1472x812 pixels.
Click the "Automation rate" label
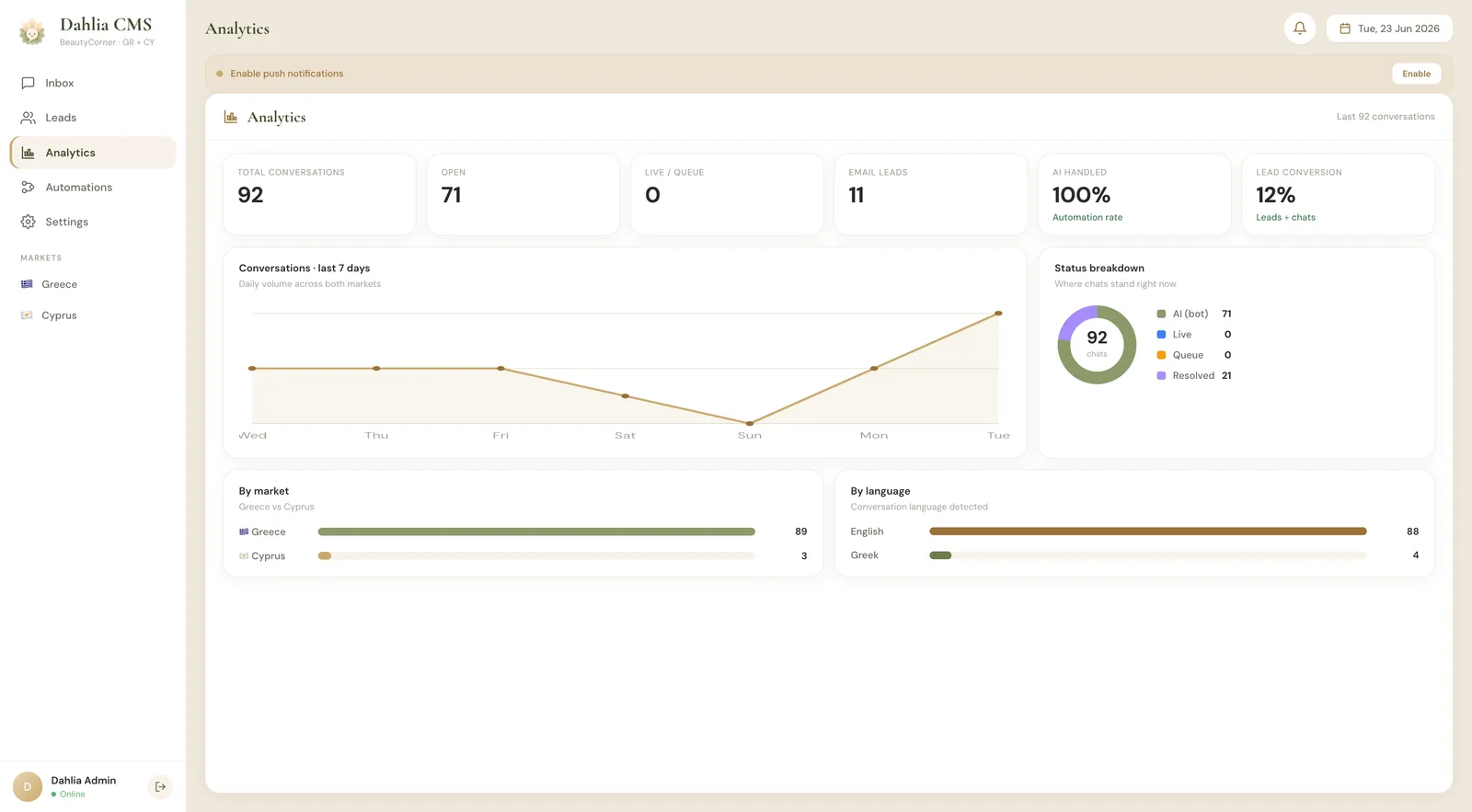[1087, 218]
